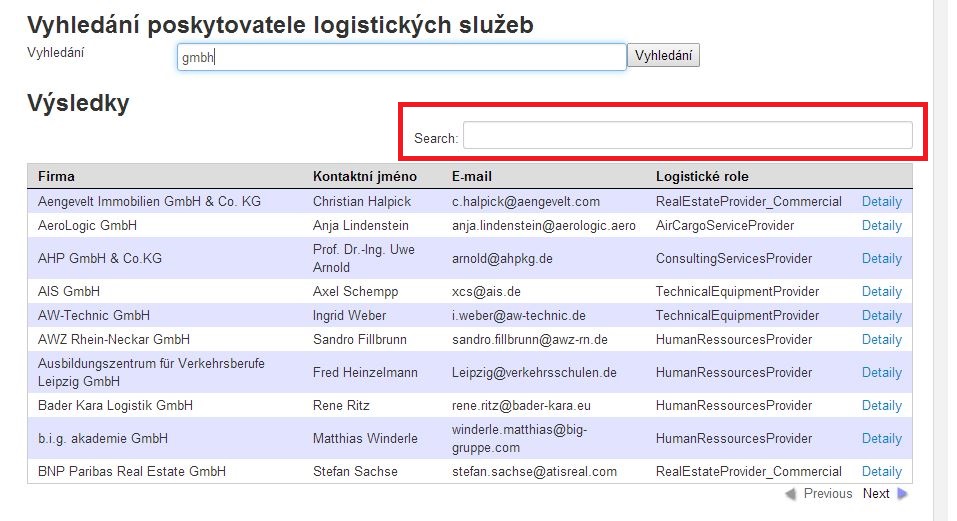Click the Next page arrow icon
957x521 pixels.
903,494
